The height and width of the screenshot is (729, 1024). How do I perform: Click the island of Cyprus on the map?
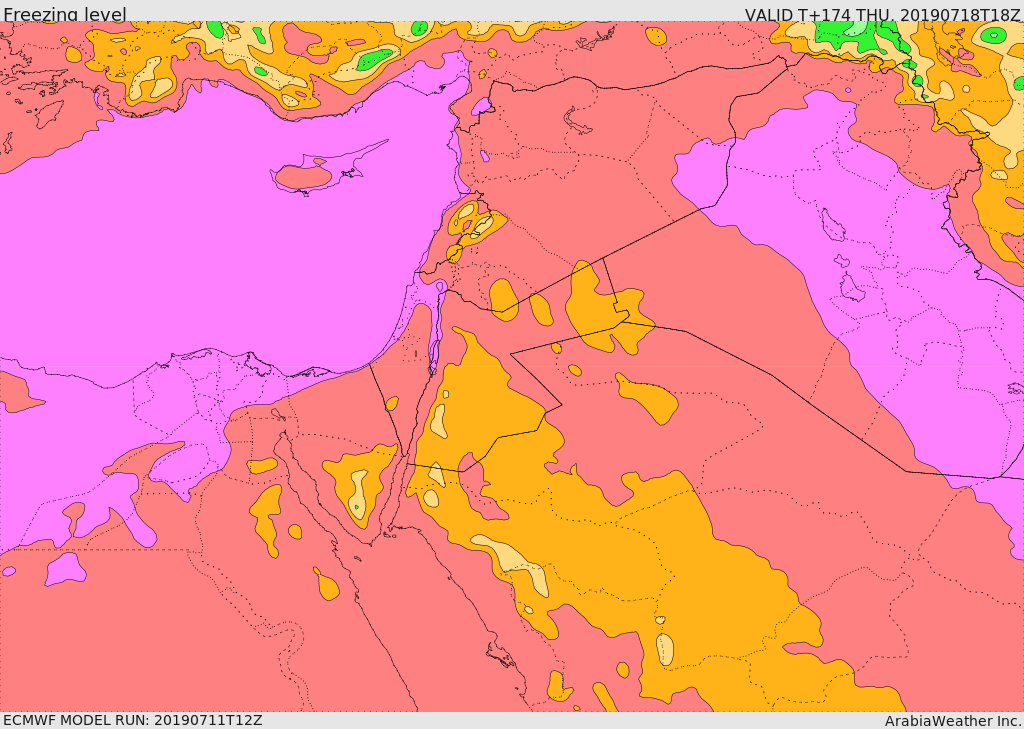(x=321, y=171)
